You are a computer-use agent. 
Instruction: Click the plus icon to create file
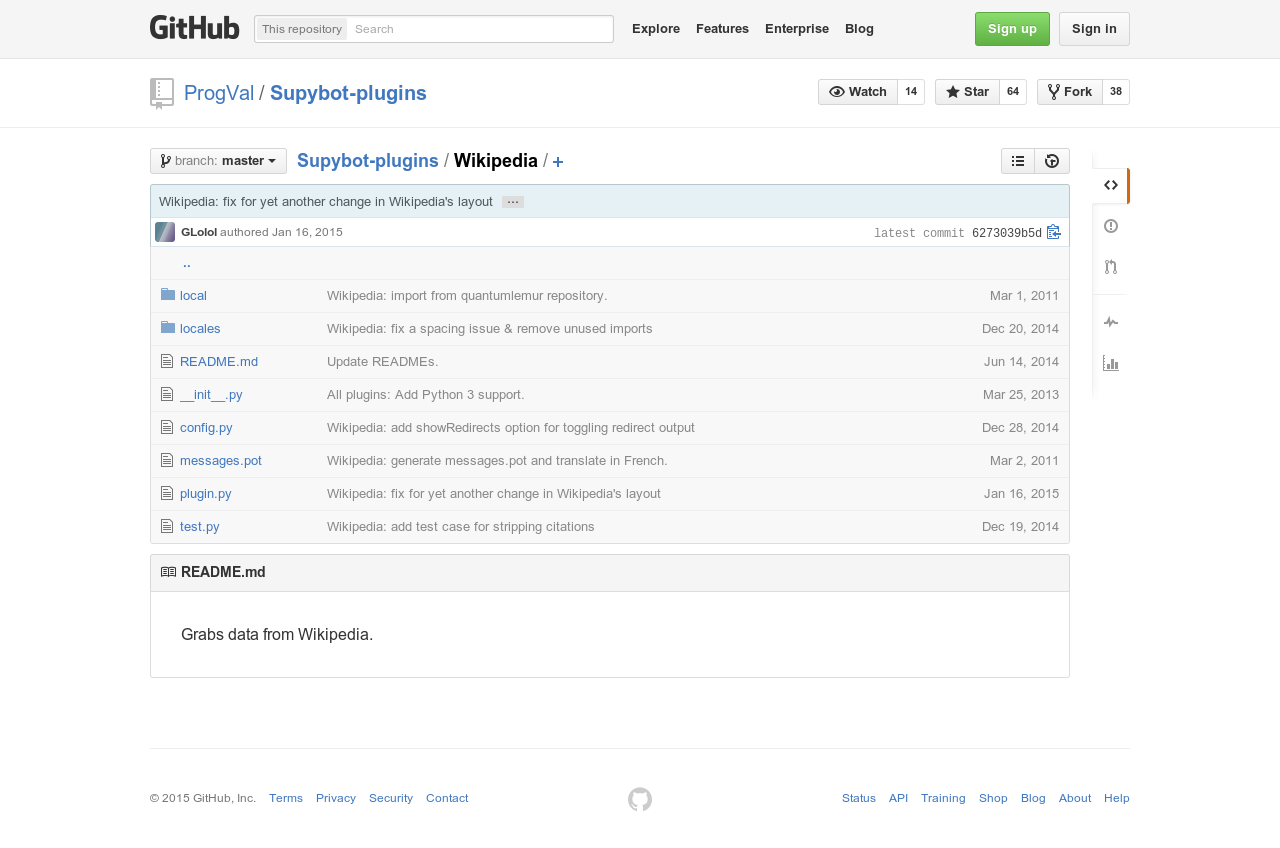click(558, 162)
